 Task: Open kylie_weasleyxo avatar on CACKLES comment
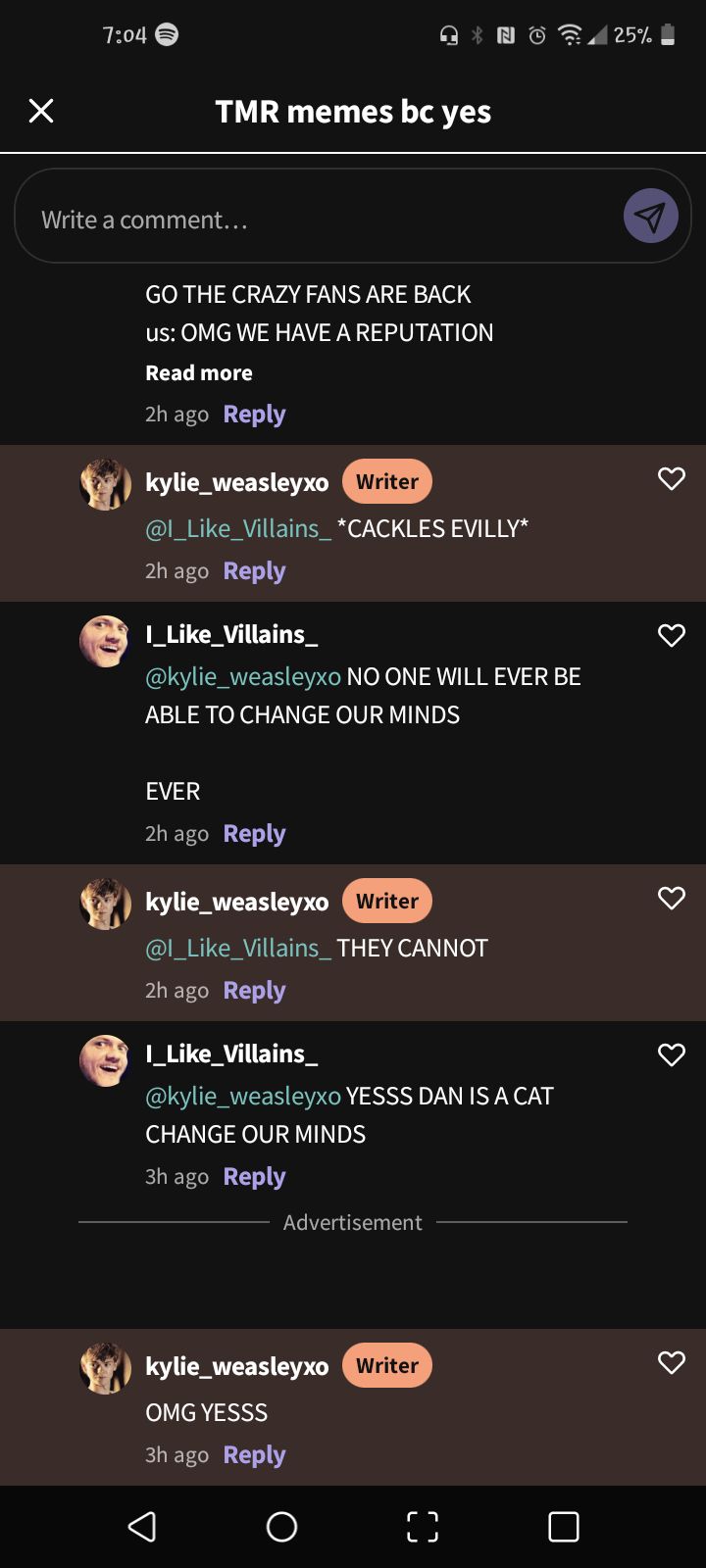coord(105,484)
